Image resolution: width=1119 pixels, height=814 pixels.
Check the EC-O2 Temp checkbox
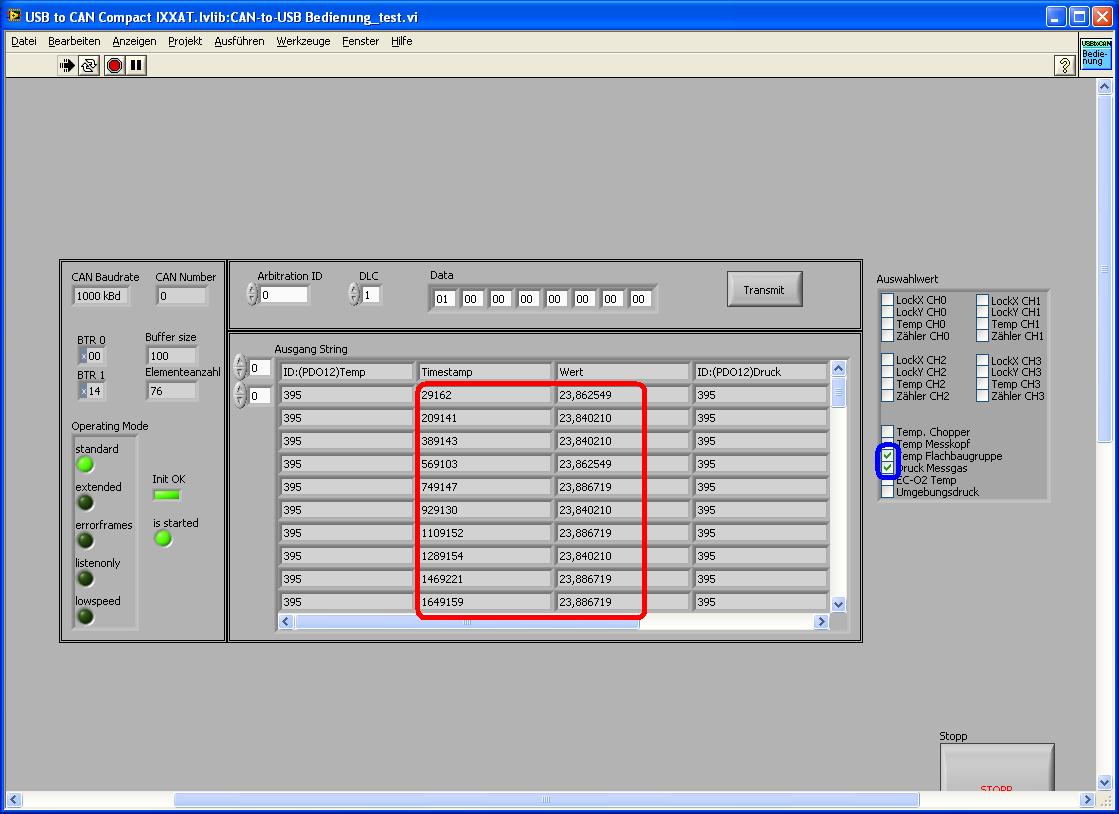click(x=887, y=480)
